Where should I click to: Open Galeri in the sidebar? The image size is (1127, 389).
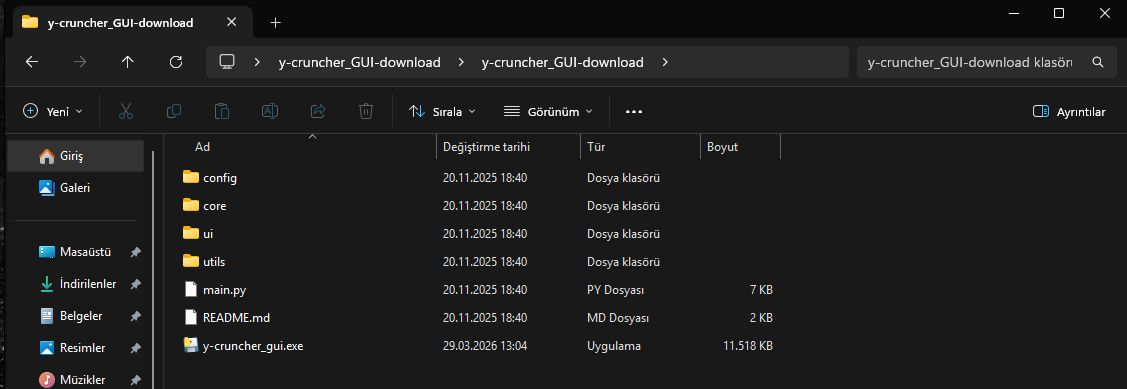click(75, 188)
